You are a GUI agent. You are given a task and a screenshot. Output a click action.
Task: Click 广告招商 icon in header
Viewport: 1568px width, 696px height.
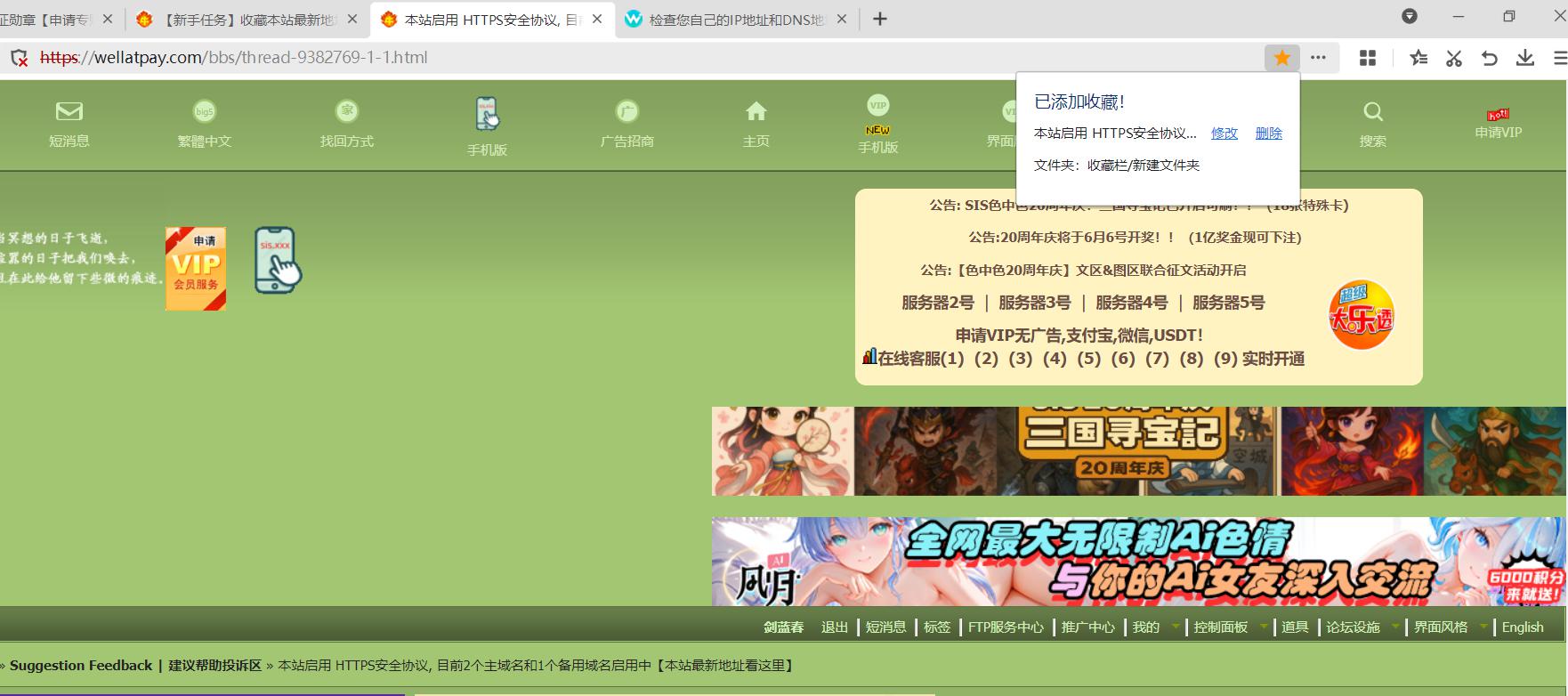tap(626, 111)
